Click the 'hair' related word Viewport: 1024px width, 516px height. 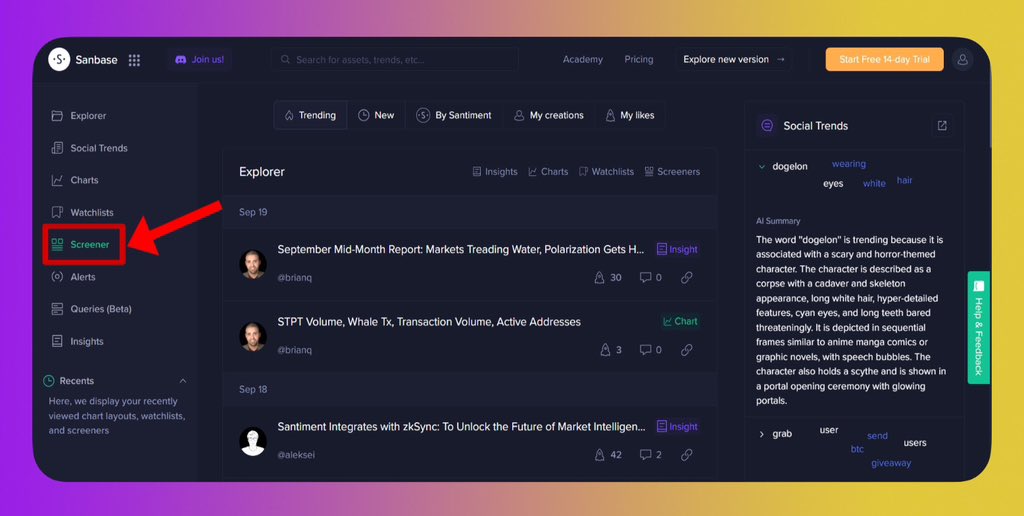904,180
